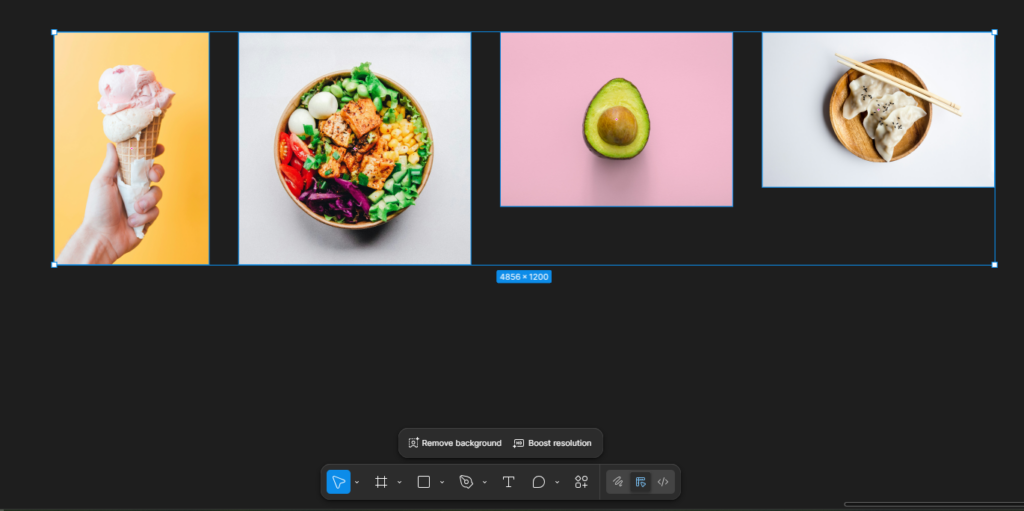Click Boost resolution
This screenshot has width=1024, height=511.
point(552,443)
